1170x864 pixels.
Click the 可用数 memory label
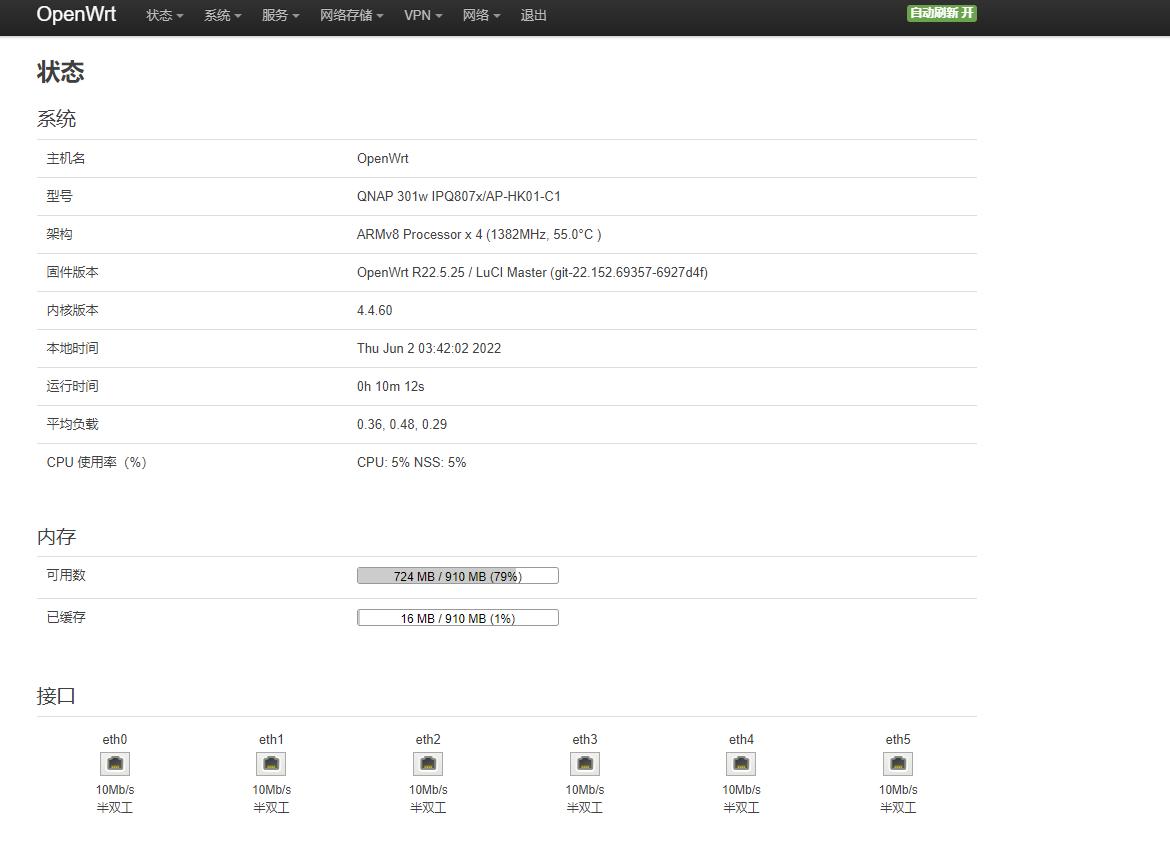pyautogui.click(x=66, y=575)
